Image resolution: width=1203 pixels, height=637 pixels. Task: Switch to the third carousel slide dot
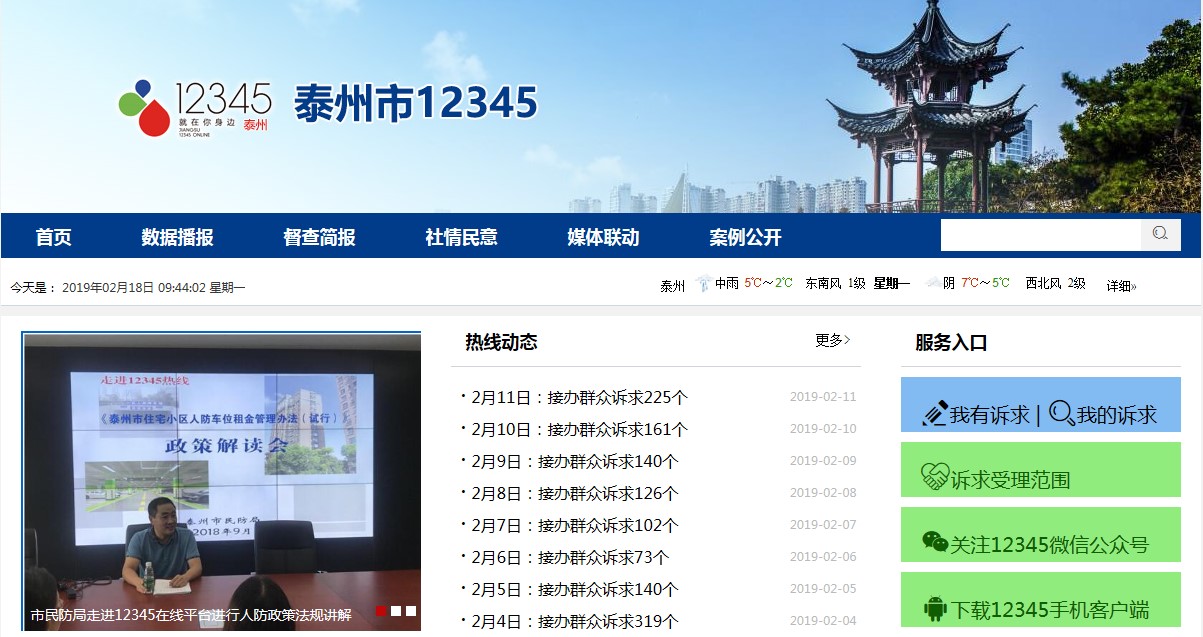pyautogui.click(x=411, y=611)
